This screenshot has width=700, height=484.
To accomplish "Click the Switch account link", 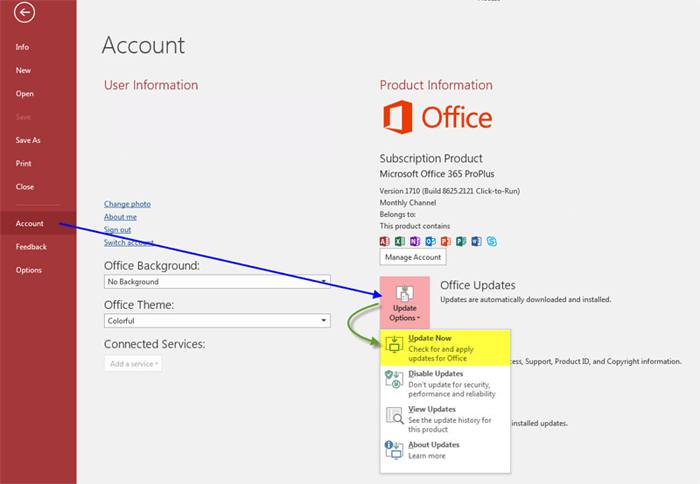I will coord(129,242).
